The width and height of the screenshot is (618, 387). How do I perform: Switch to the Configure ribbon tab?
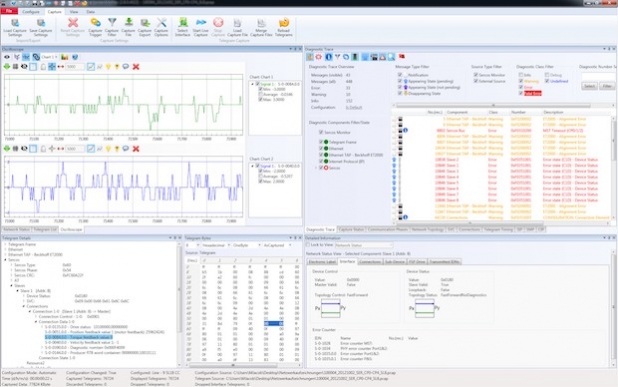[31, 12]
